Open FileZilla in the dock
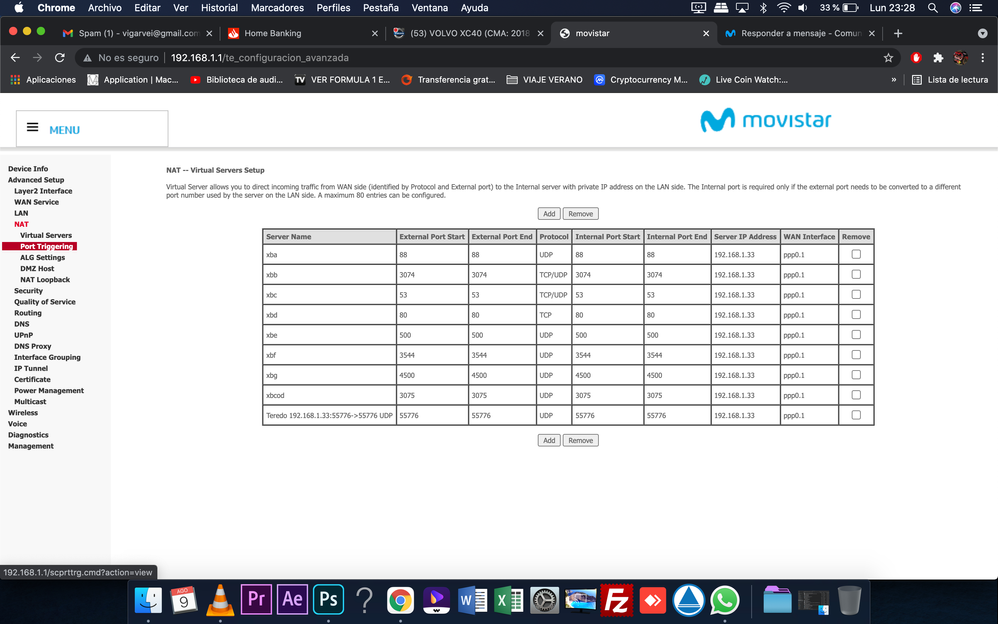Screen dimensions: 998x624 click(617, 599)
